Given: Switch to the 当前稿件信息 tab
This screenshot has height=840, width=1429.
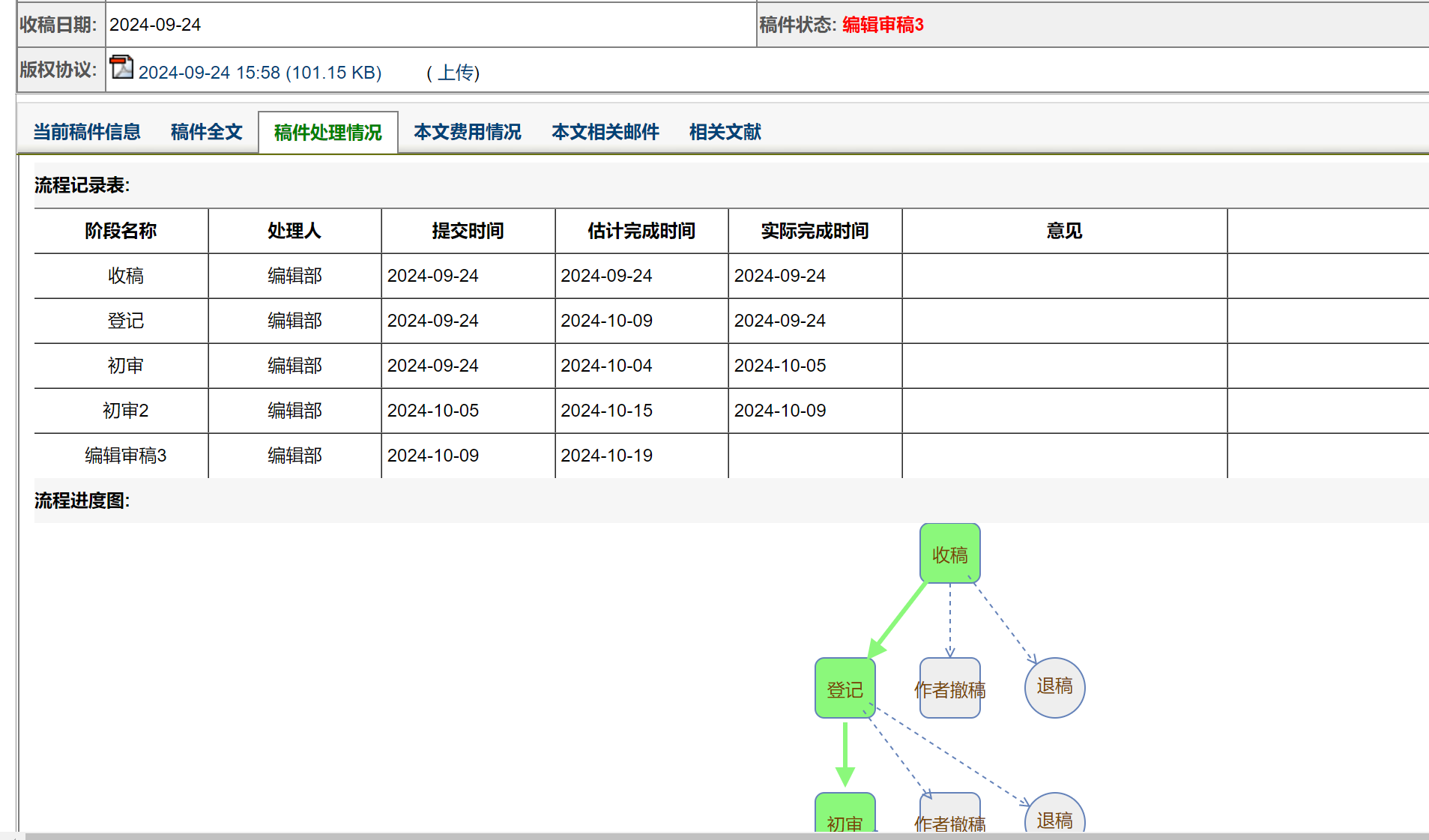Looking at the screenshot, I should pyautogui.click(x=87, y=133).
